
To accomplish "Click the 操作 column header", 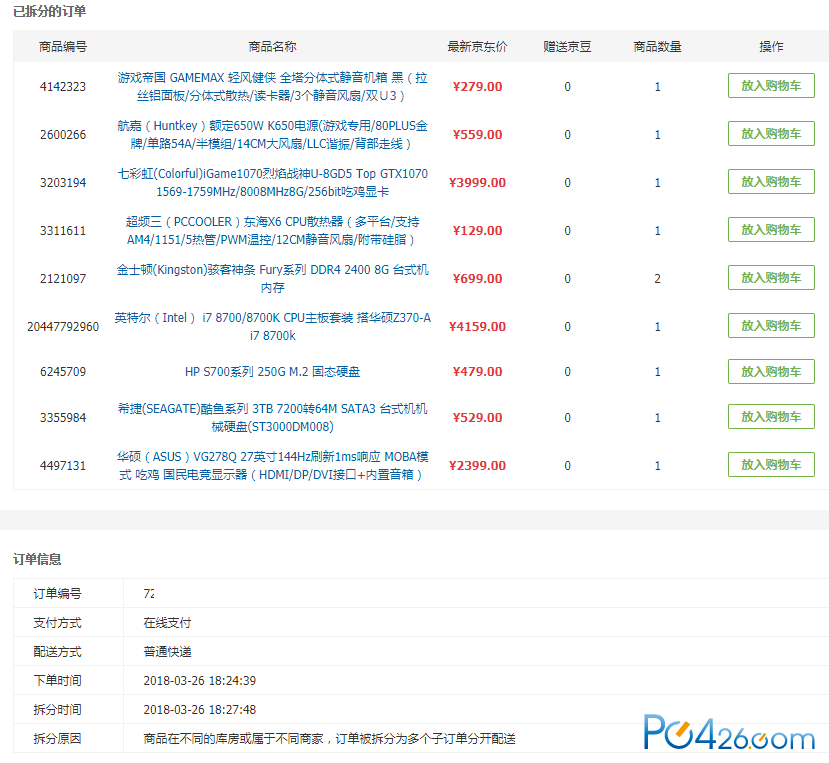I will [x=771, y=47].
